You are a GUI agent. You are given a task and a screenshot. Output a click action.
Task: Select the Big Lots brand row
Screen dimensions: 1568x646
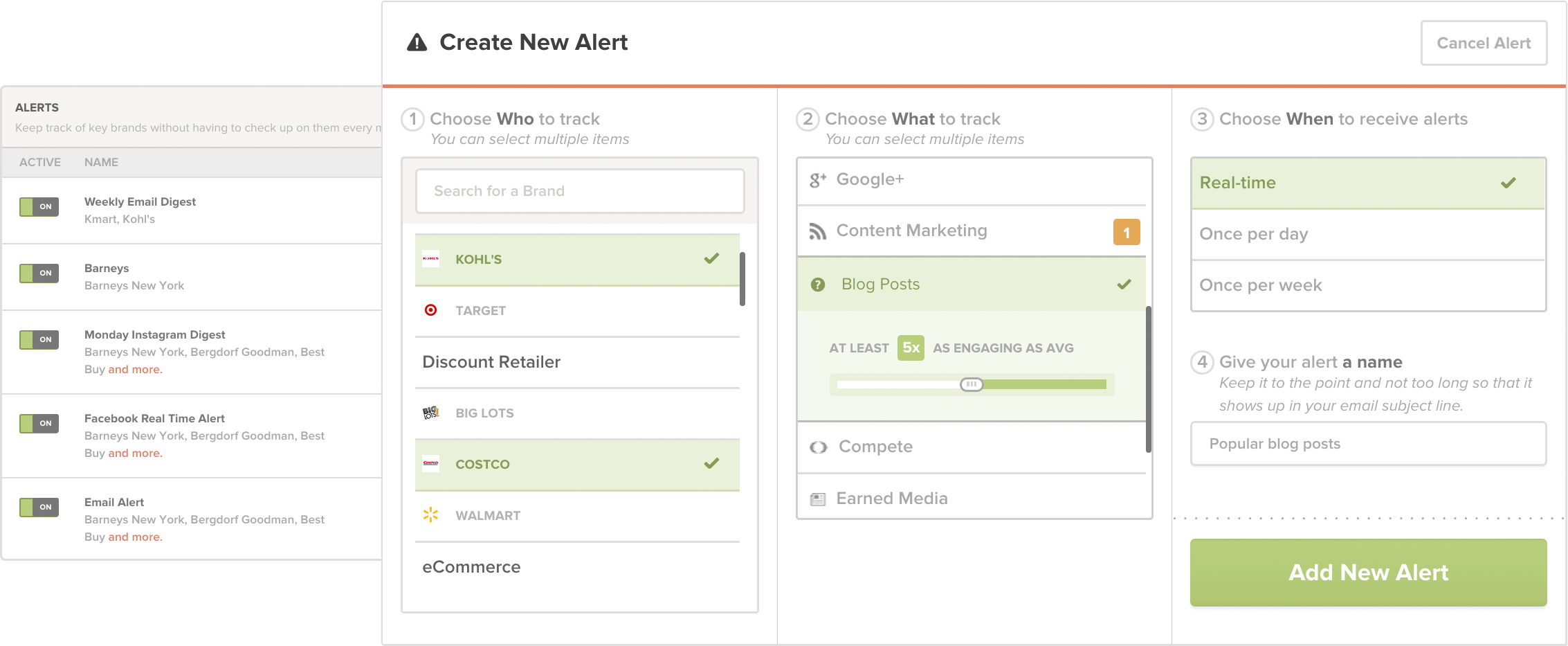[x=577, y=413]
